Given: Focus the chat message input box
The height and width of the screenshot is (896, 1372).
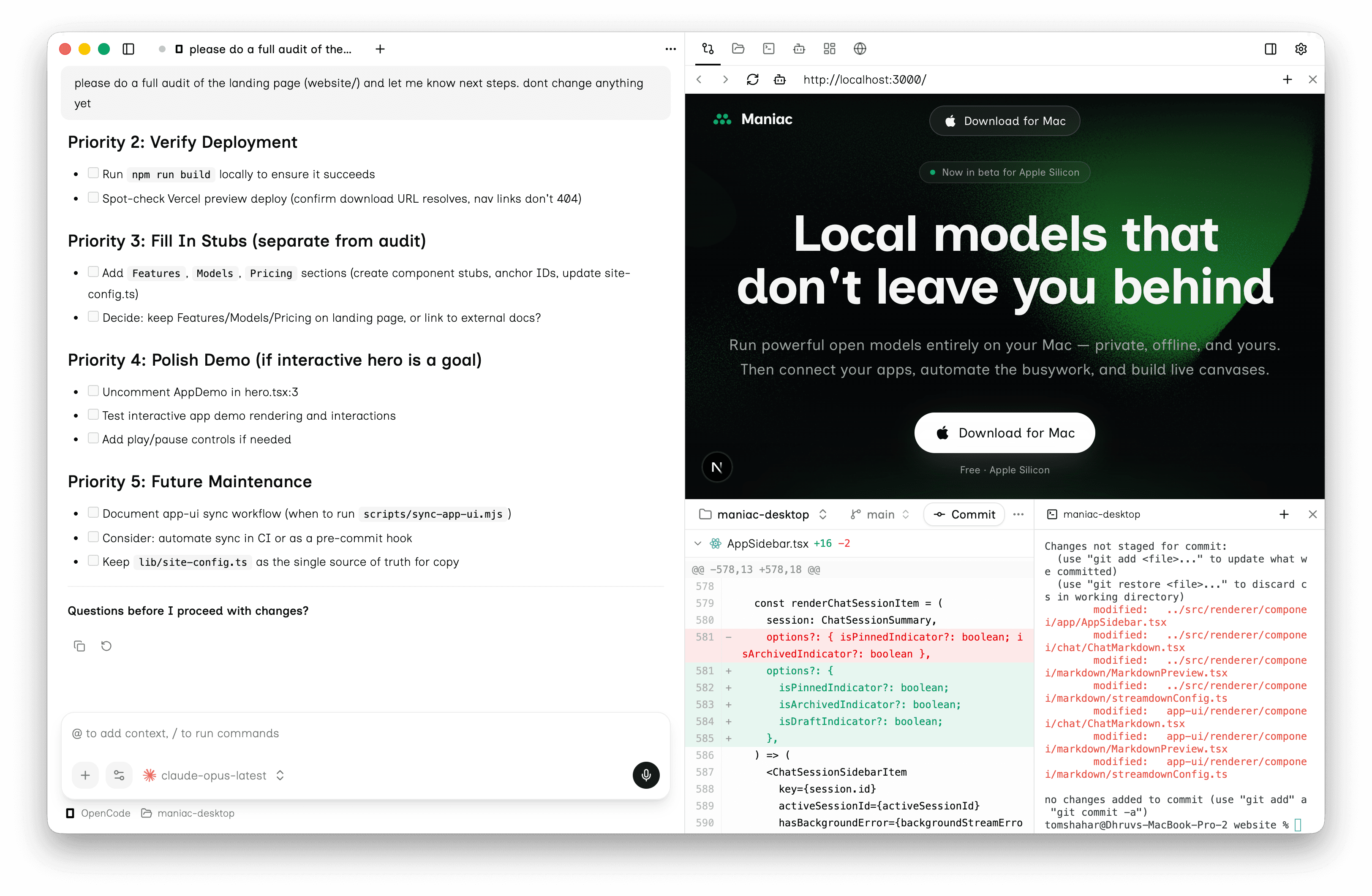Looking at the screenshot, I should click(x=365, y=733).
